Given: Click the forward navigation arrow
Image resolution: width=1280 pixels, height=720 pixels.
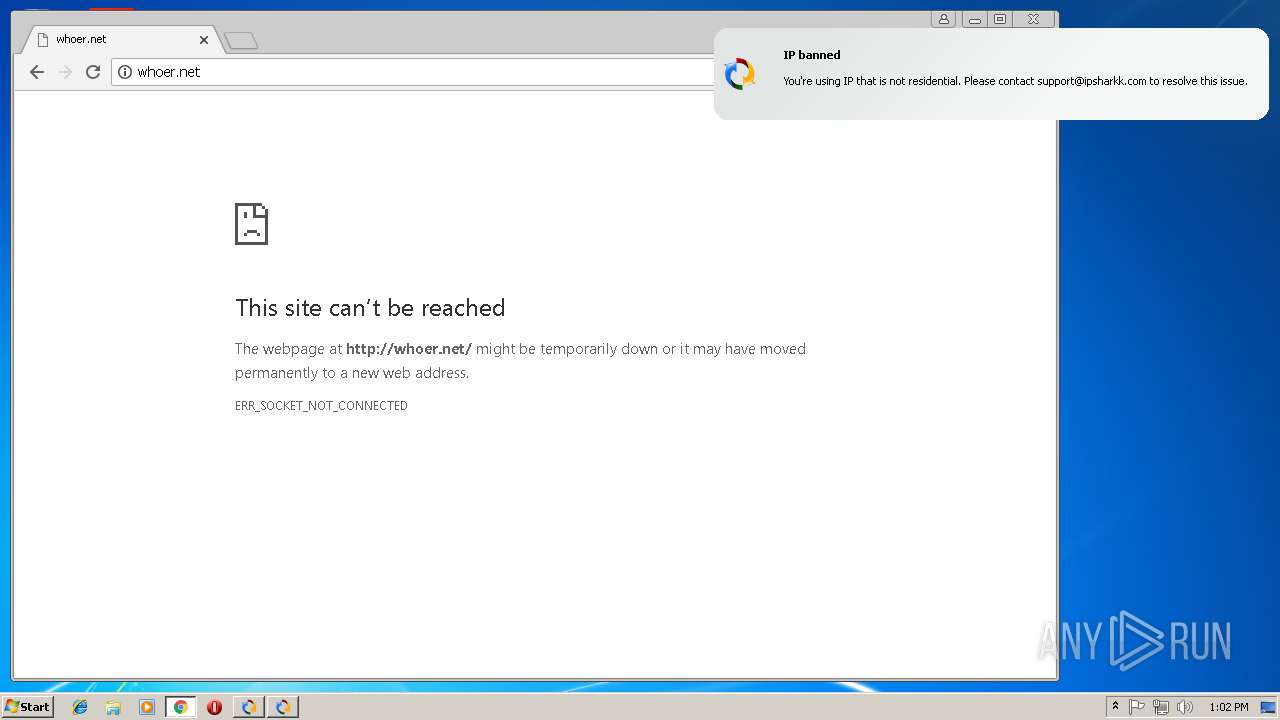Looking at the screenshot, I should (65, 72).
